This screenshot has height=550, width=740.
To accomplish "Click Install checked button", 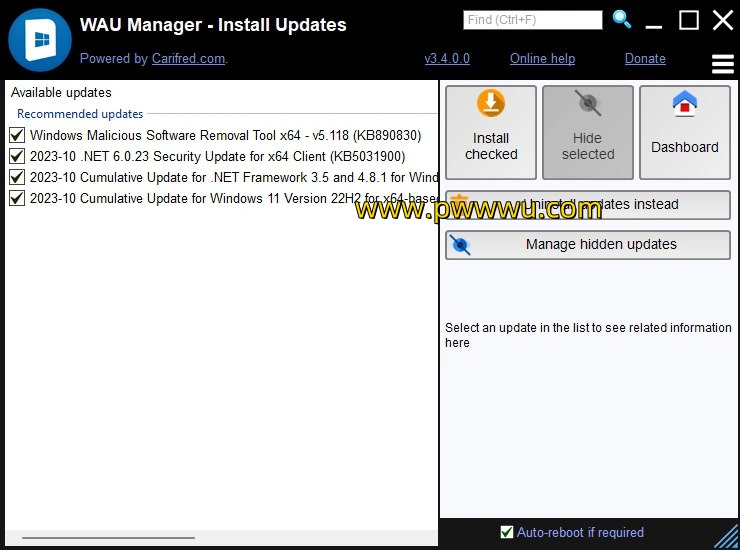I will [x=491, y=132].
